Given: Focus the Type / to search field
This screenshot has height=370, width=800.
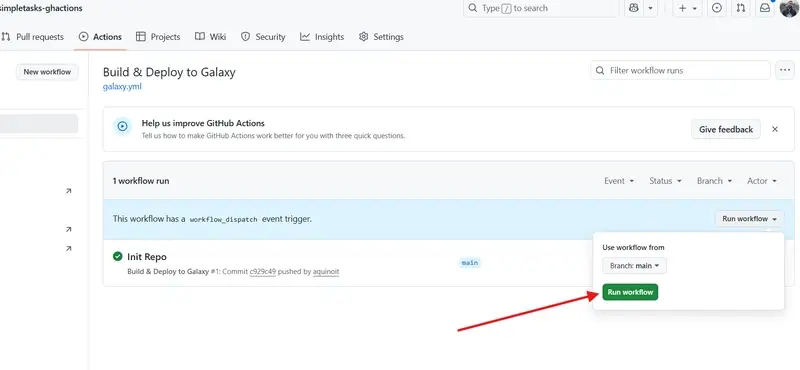Looking at the screenshot, I should coord(540,8).
